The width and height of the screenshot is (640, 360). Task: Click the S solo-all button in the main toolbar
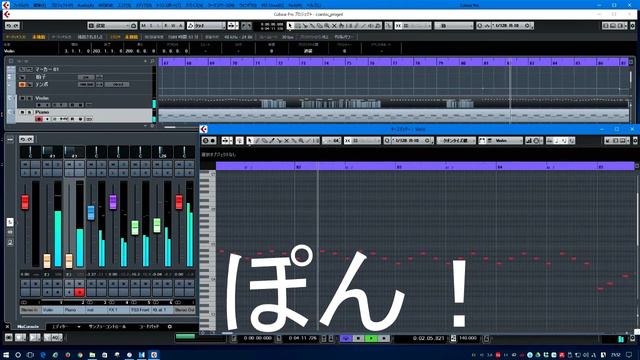tap(151, 26)
